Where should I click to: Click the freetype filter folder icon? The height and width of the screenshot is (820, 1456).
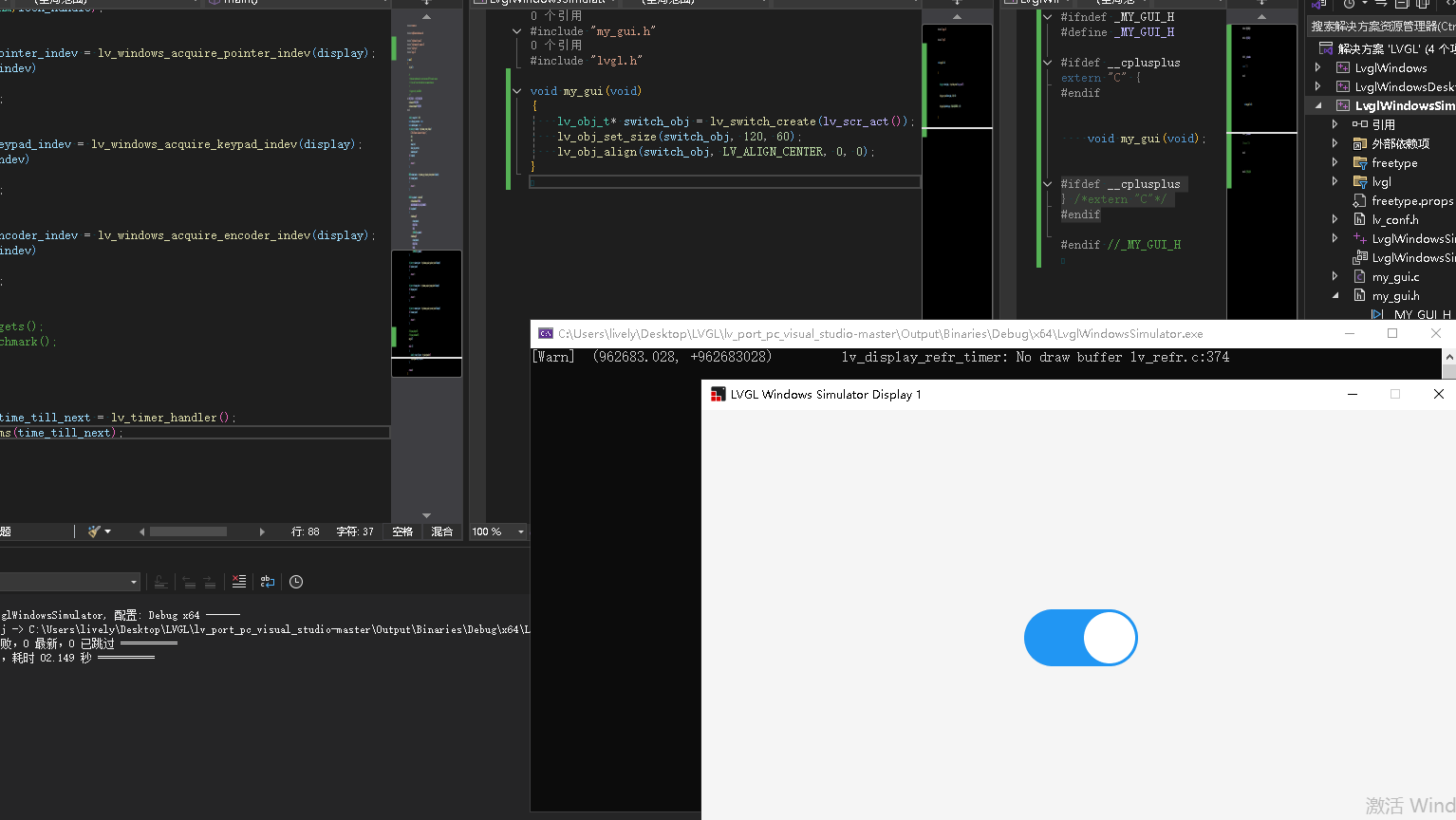1360,163
